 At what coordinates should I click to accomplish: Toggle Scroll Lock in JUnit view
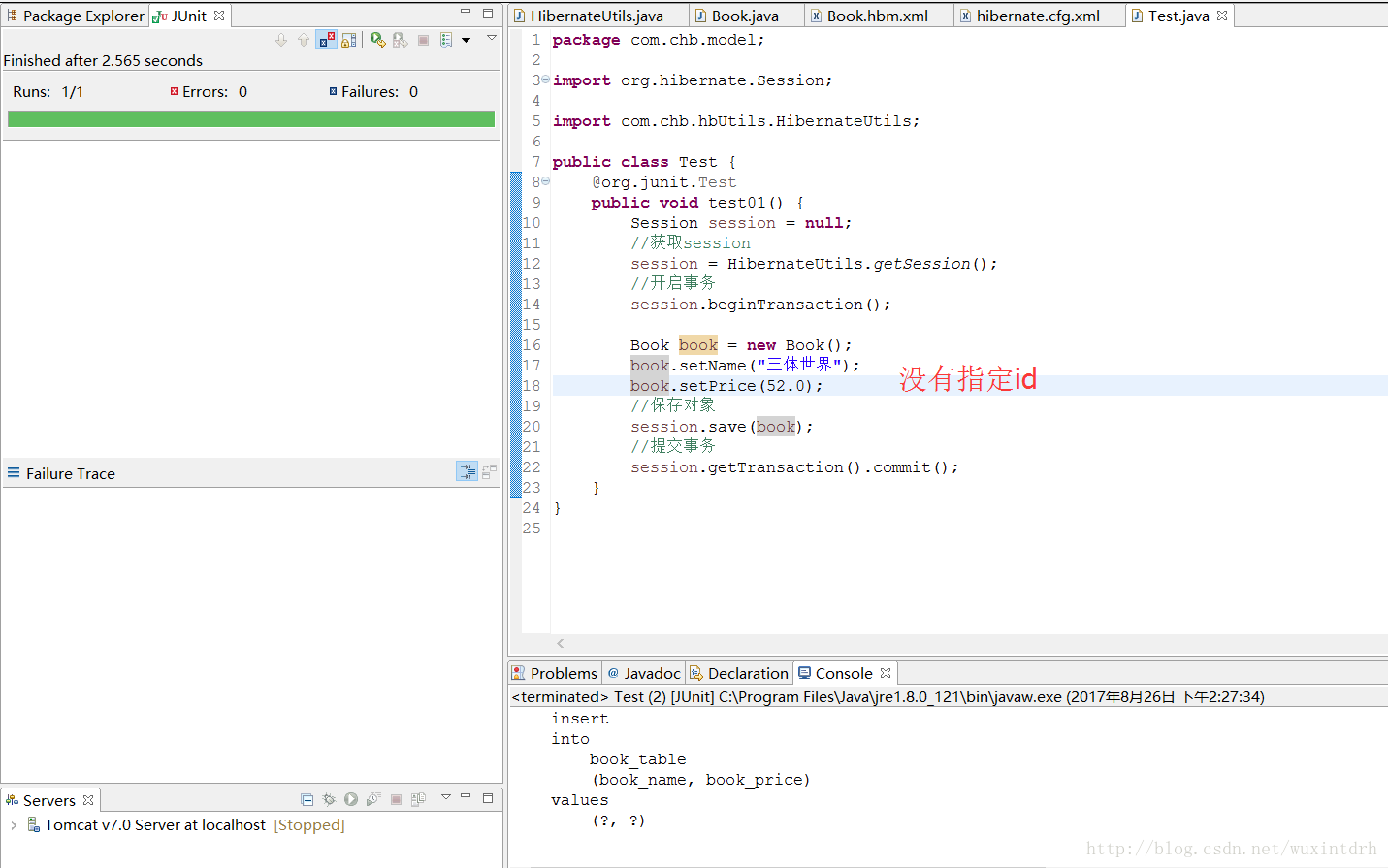tap(349, 40)
